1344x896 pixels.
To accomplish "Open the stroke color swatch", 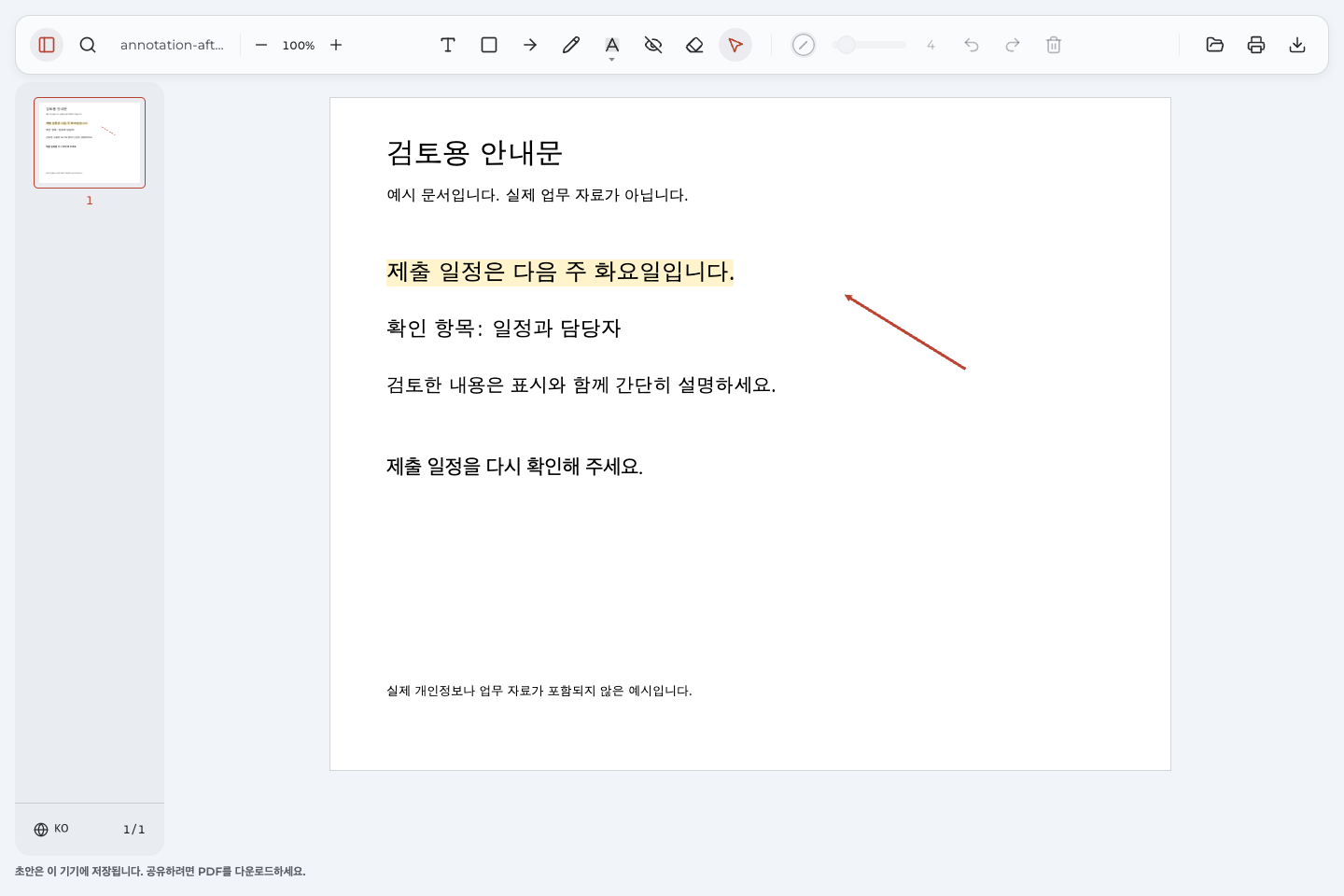I will (804, 45).
